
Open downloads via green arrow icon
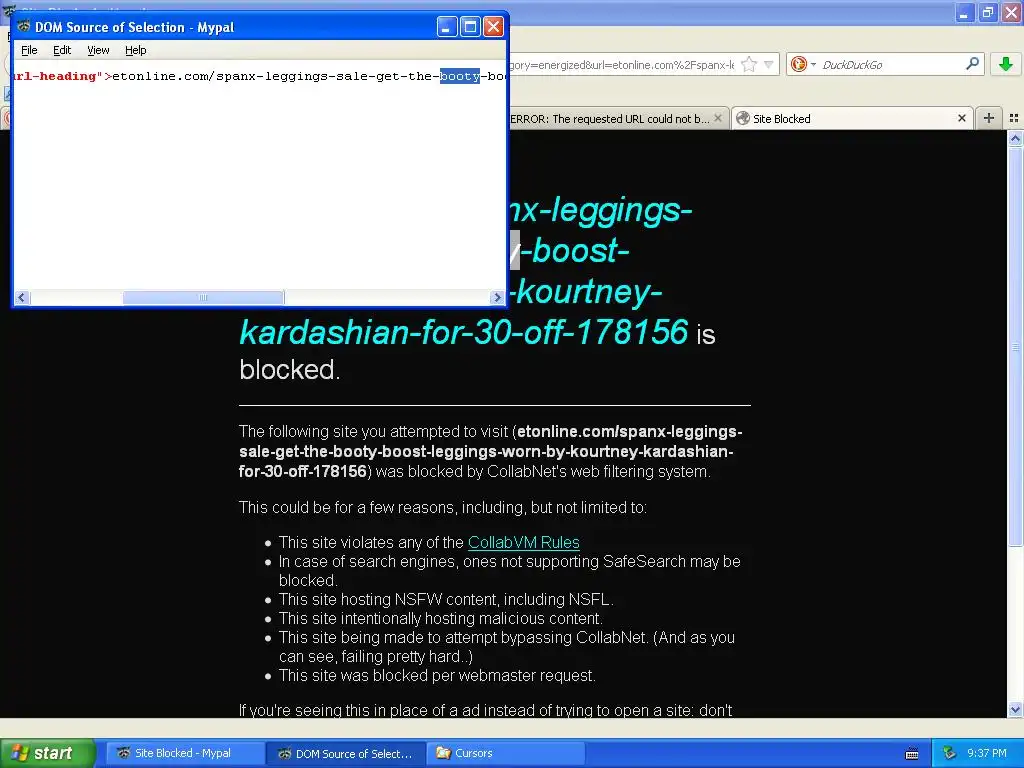point(1006,64)
